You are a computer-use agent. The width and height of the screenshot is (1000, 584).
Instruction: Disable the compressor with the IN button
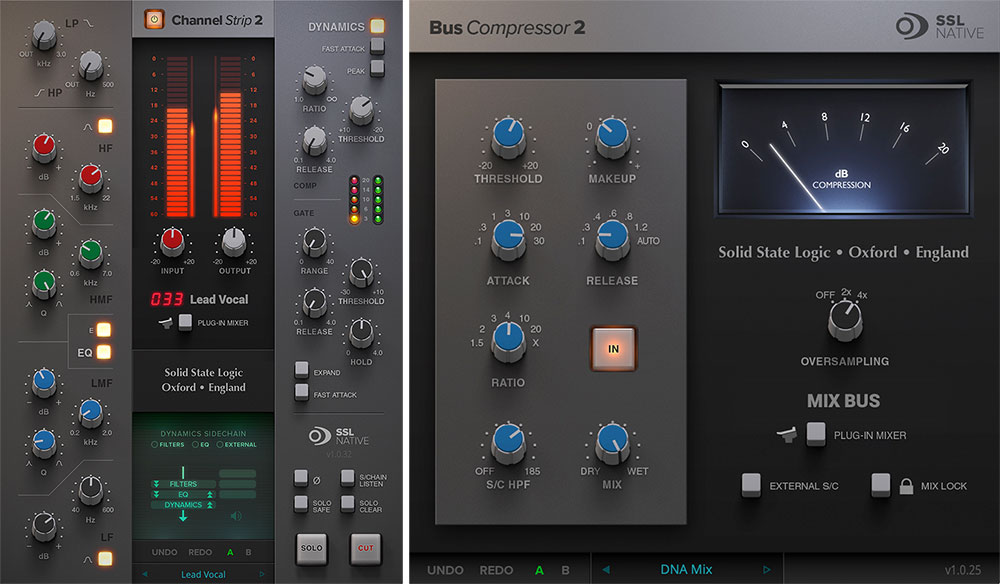tap(613, 347)
